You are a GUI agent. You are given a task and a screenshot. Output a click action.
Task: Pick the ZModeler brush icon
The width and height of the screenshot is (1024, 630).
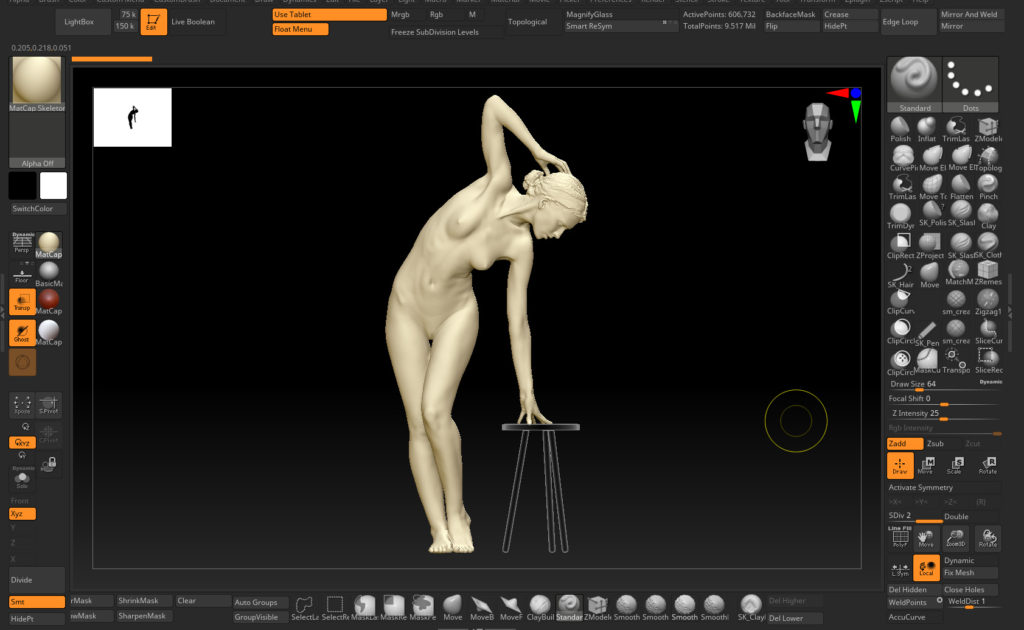pos(988,127)
